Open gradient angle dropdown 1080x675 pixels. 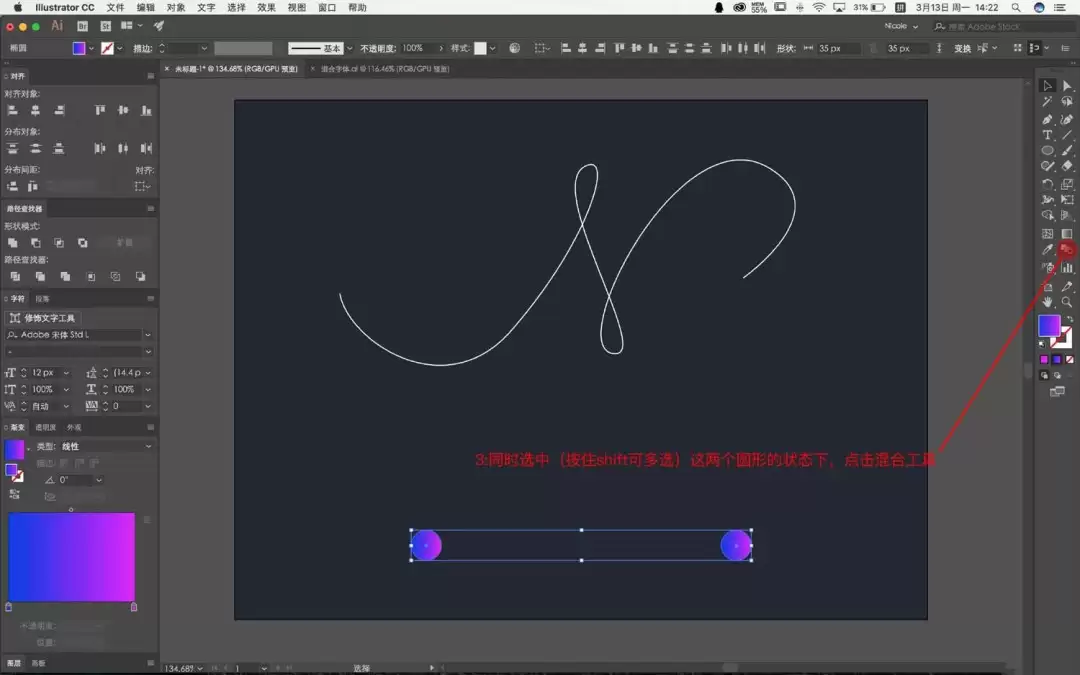[98, 480]
